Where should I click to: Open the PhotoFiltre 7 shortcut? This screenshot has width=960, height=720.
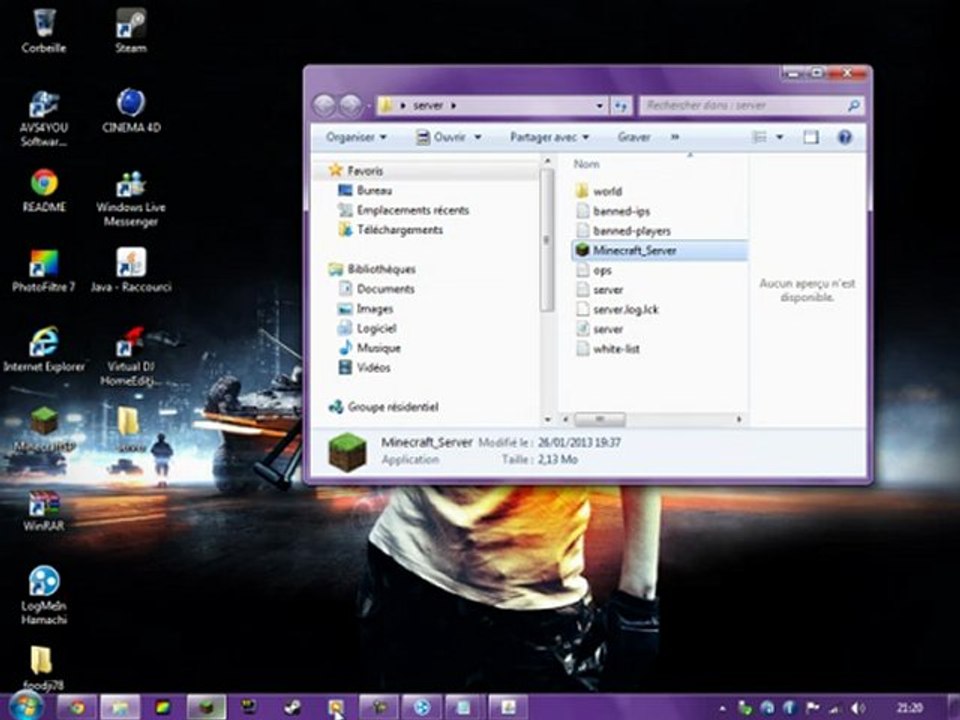pyautogui.click(x=43, y=270)
